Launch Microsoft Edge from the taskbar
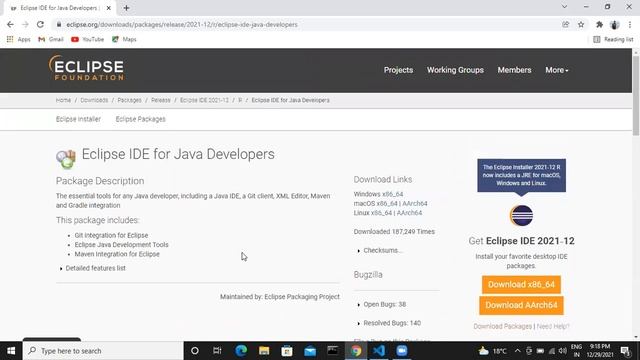The height and width of the screenshot is (360, 640). [241, 351]
